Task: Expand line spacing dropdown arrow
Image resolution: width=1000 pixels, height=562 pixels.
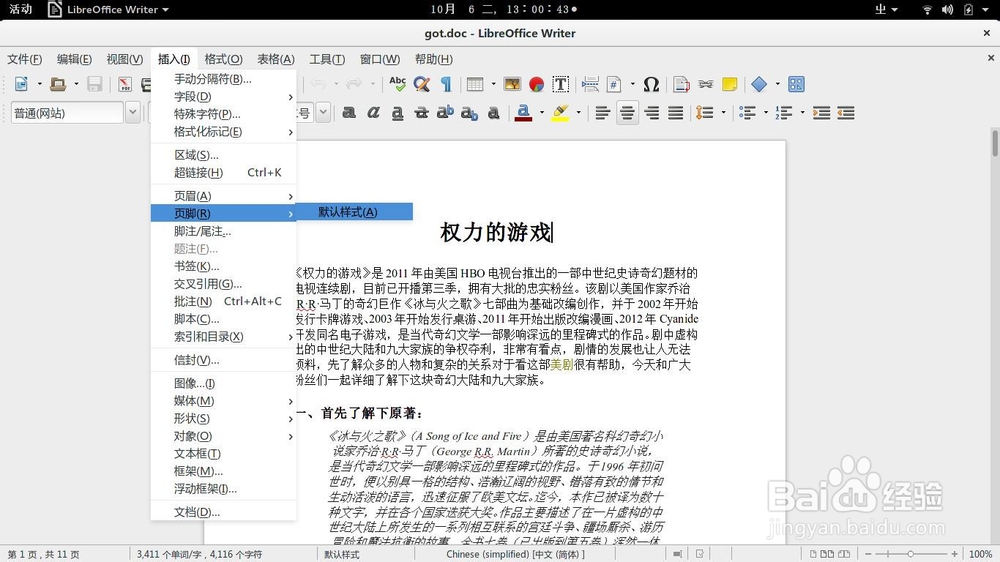Action: coord(723,113)
